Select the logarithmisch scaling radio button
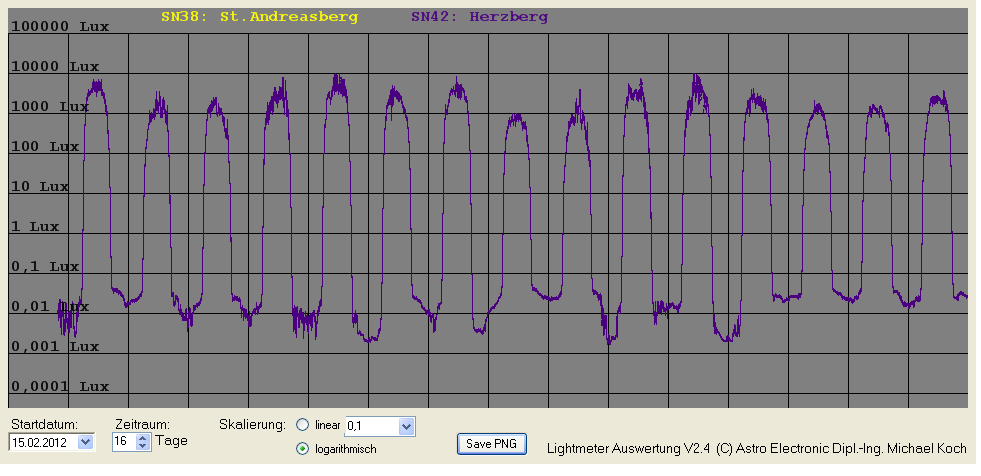The width and height of the screenshot is (981, 476). (302, 448)
